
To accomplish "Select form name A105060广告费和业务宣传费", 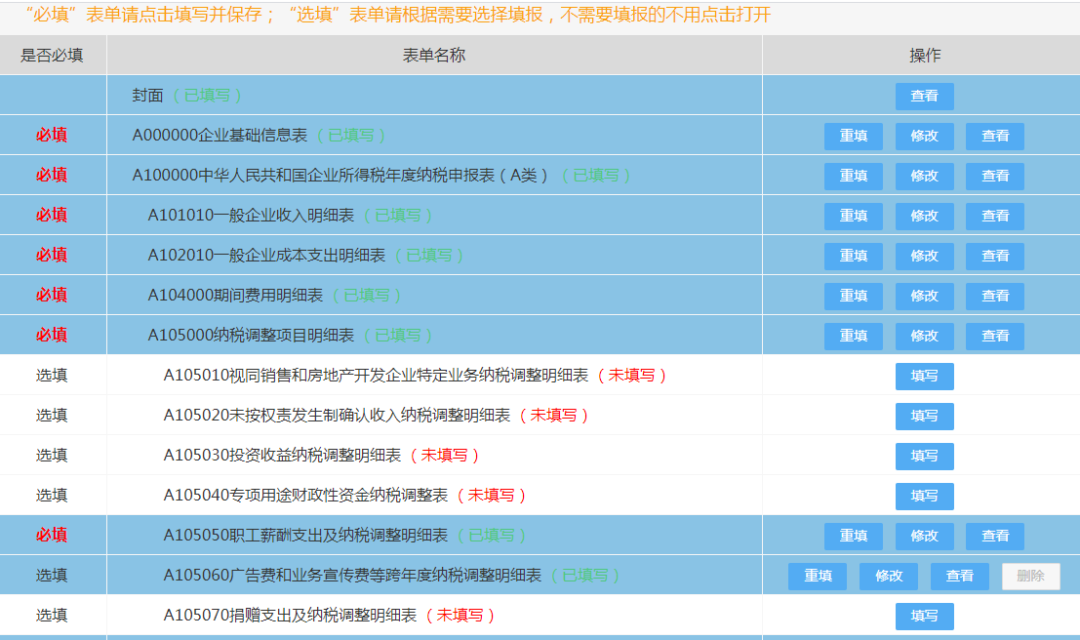I will (353, 575).
